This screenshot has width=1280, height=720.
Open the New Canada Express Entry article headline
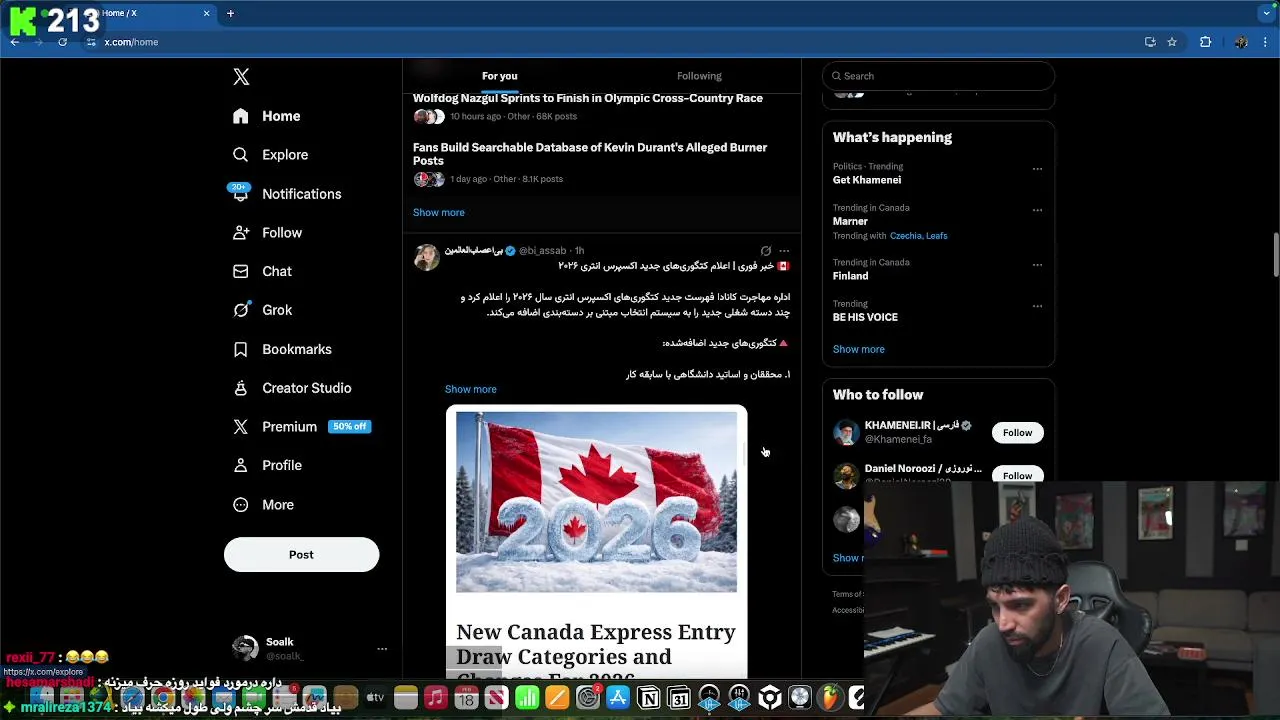click(x=596, y=652)
